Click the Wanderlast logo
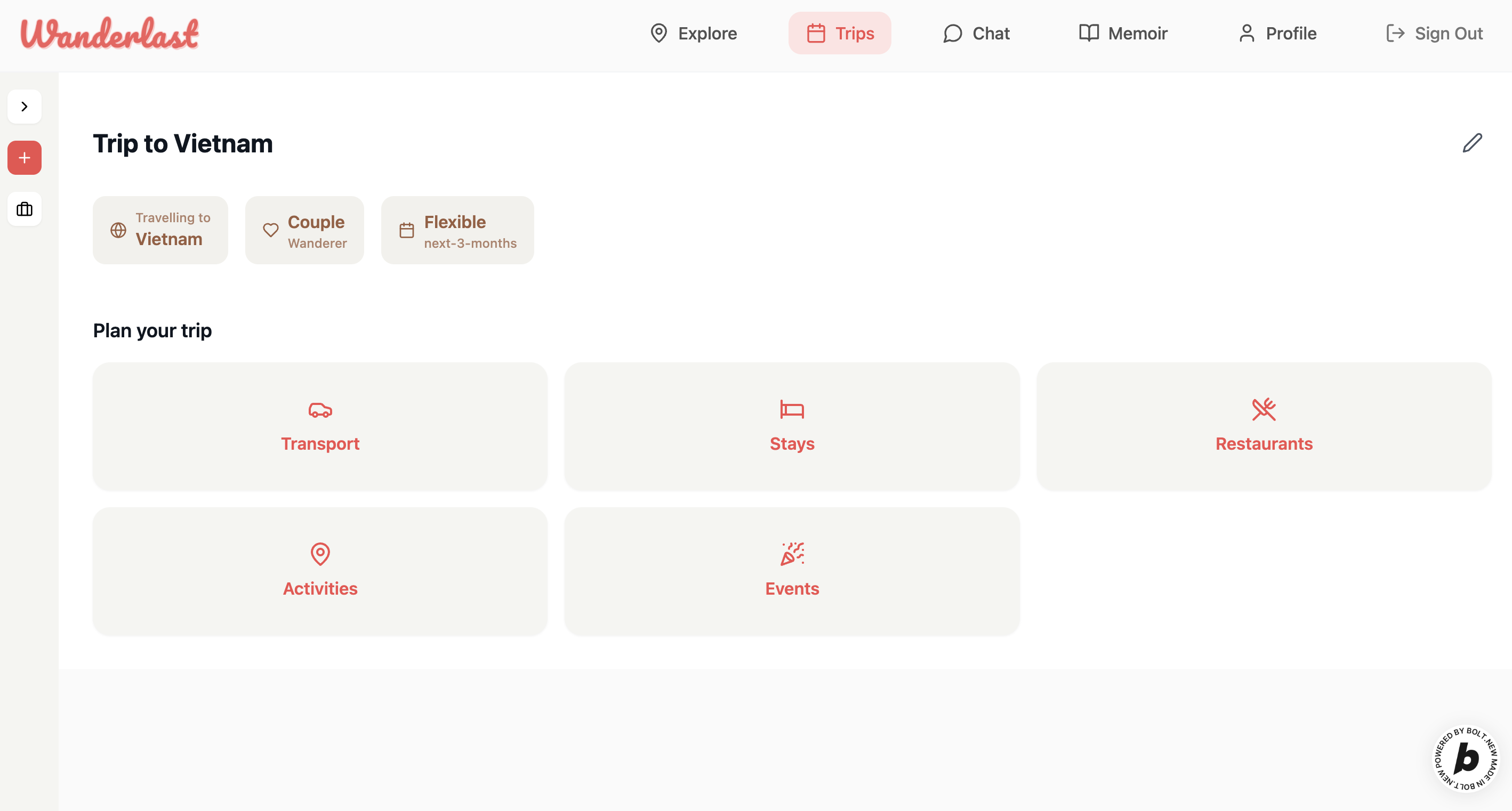Viewport: 1512px width, 811px height. (110, 34)
